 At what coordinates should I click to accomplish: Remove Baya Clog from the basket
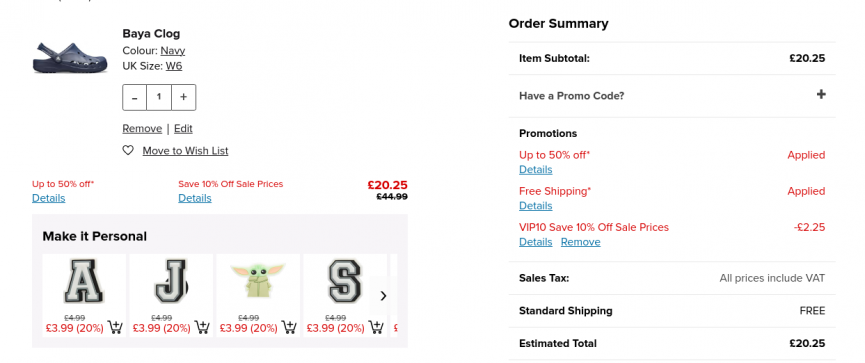pos(142,129)
